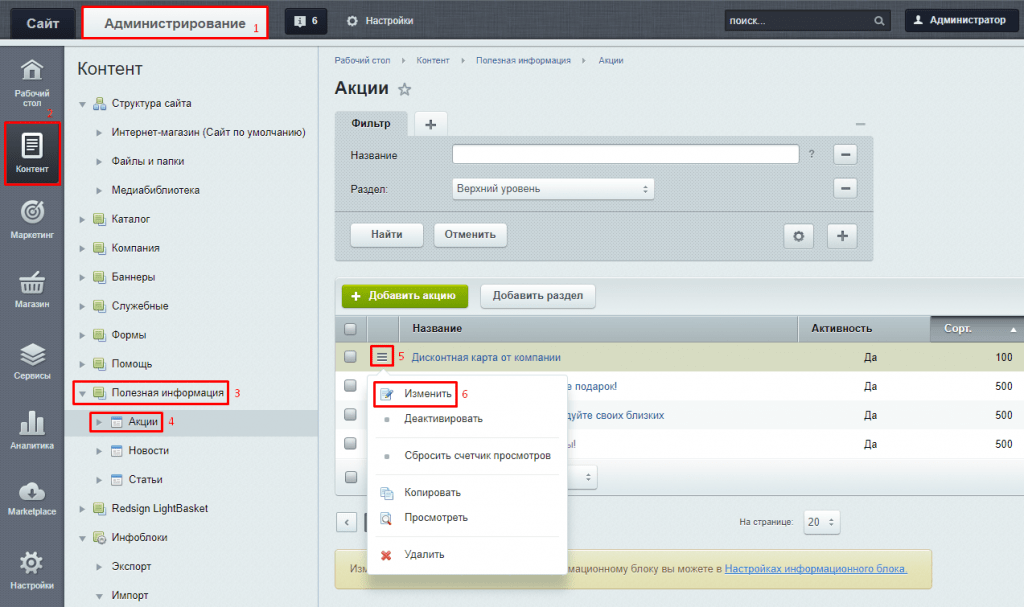Click the filter settings gear icon
Image resolution: width=1024 pixels, height=607 pixels.
(798, 235)
